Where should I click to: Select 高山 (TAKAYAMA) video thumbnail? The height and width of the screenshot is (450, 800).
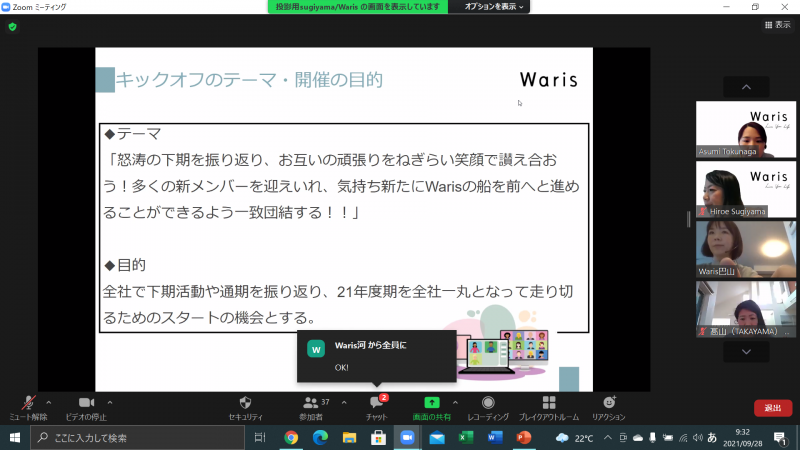[746, 309]
